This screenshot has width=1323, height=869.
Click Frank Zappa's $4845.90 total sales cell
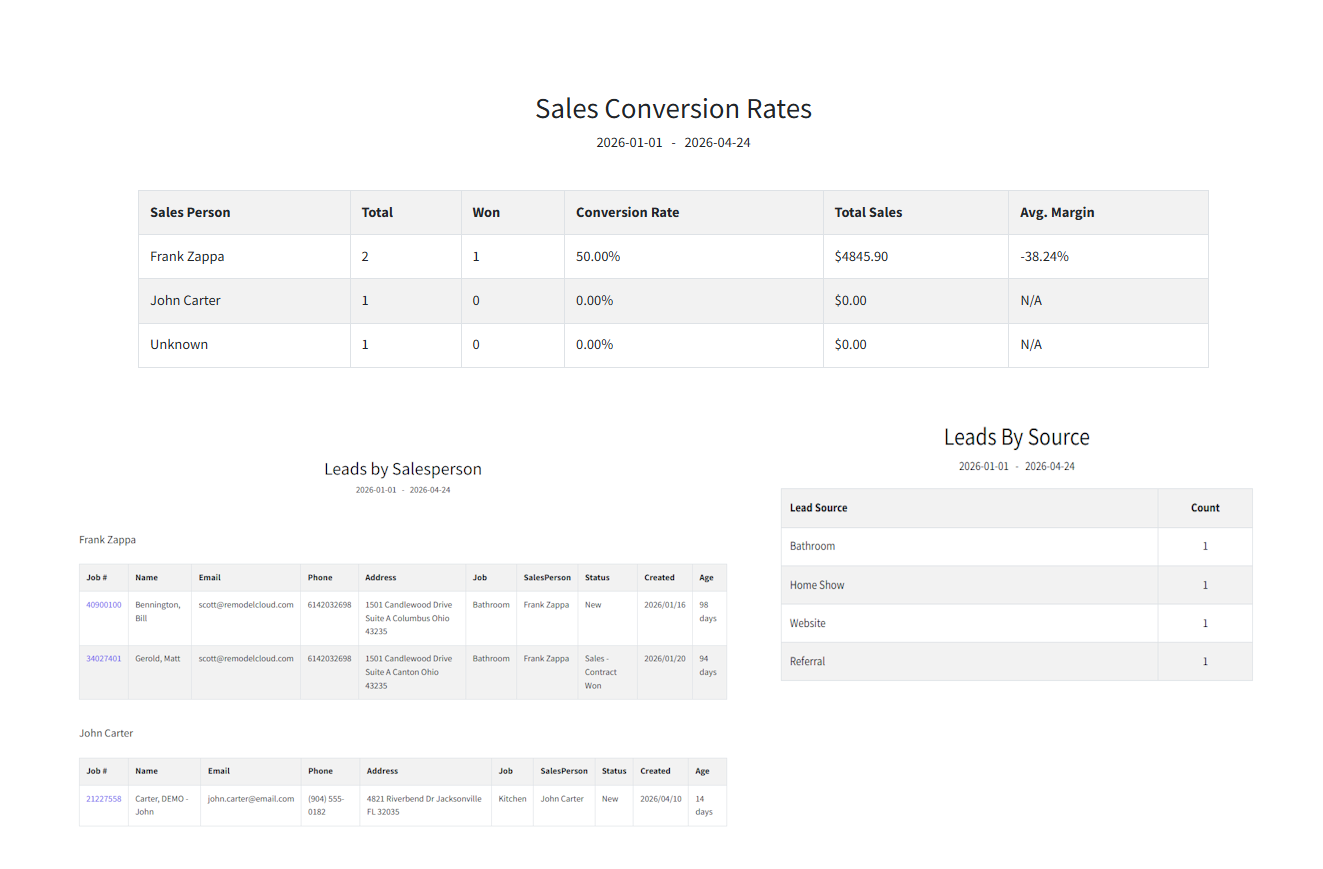tap(861, 257)
